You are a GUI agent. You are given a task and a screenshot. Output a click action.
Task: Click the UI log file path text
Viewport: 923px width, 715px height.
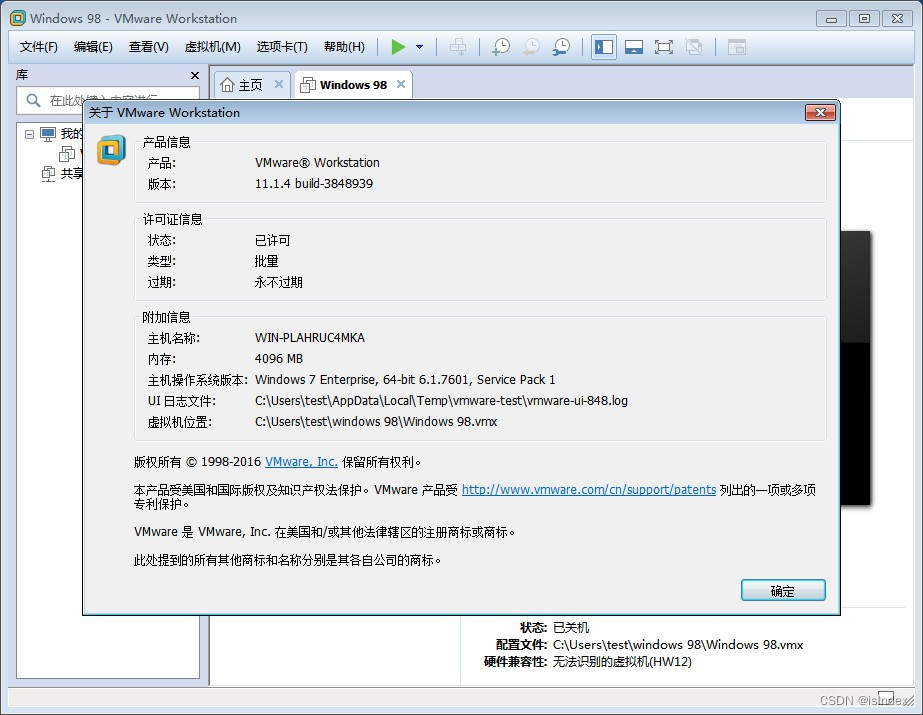[441, 401]
